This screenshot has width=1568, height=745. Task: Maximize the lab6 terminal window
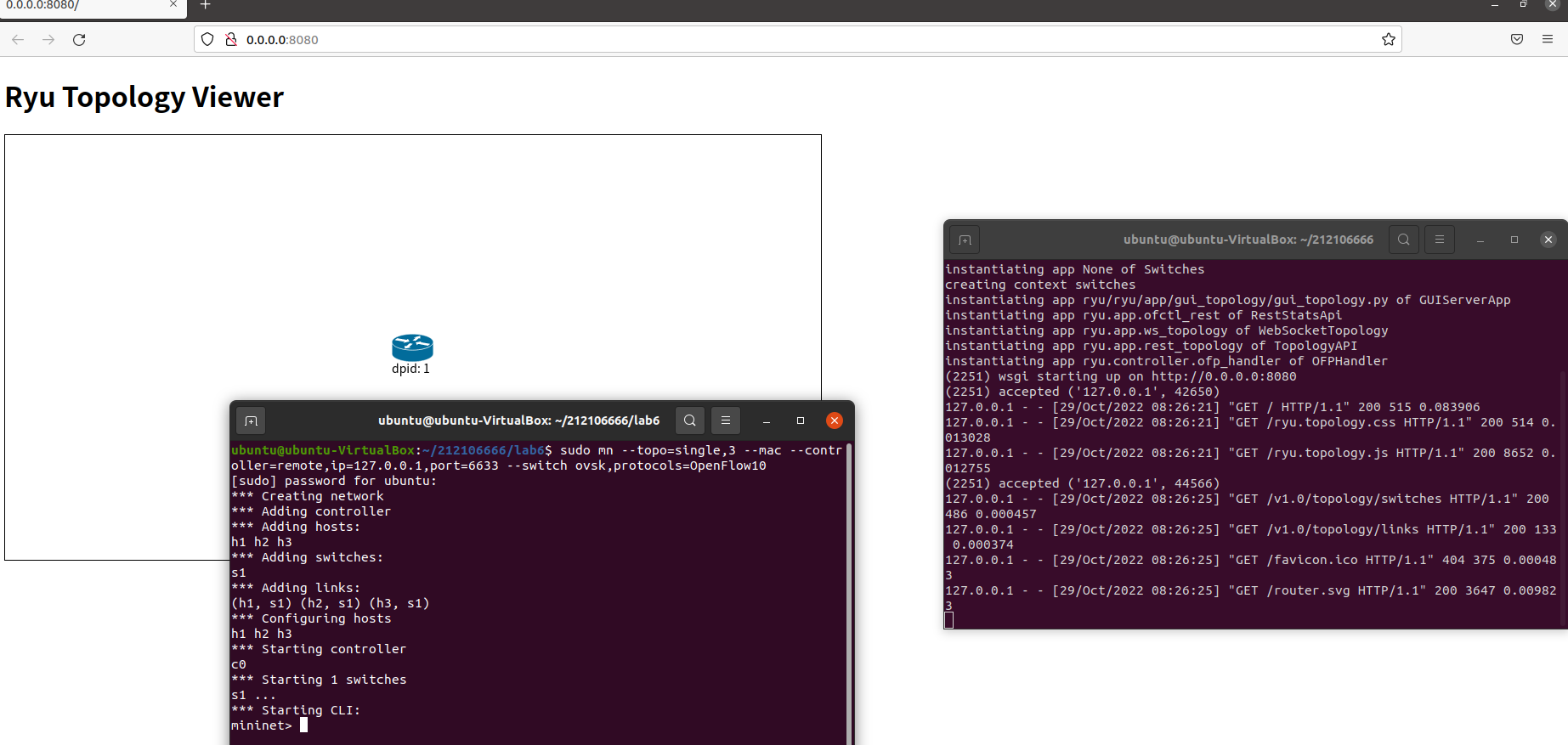tap(801, 420)
